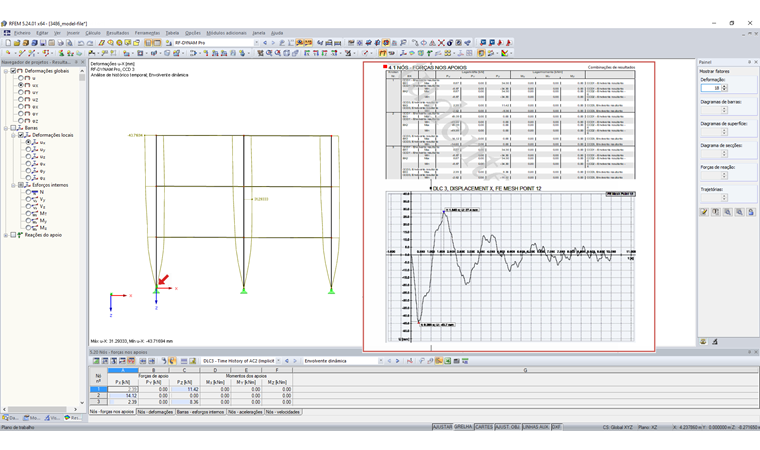Collapse the Barras tree node
Image resolution: width=760 pixels, height=450 pixels.
[x=6, y=128]
